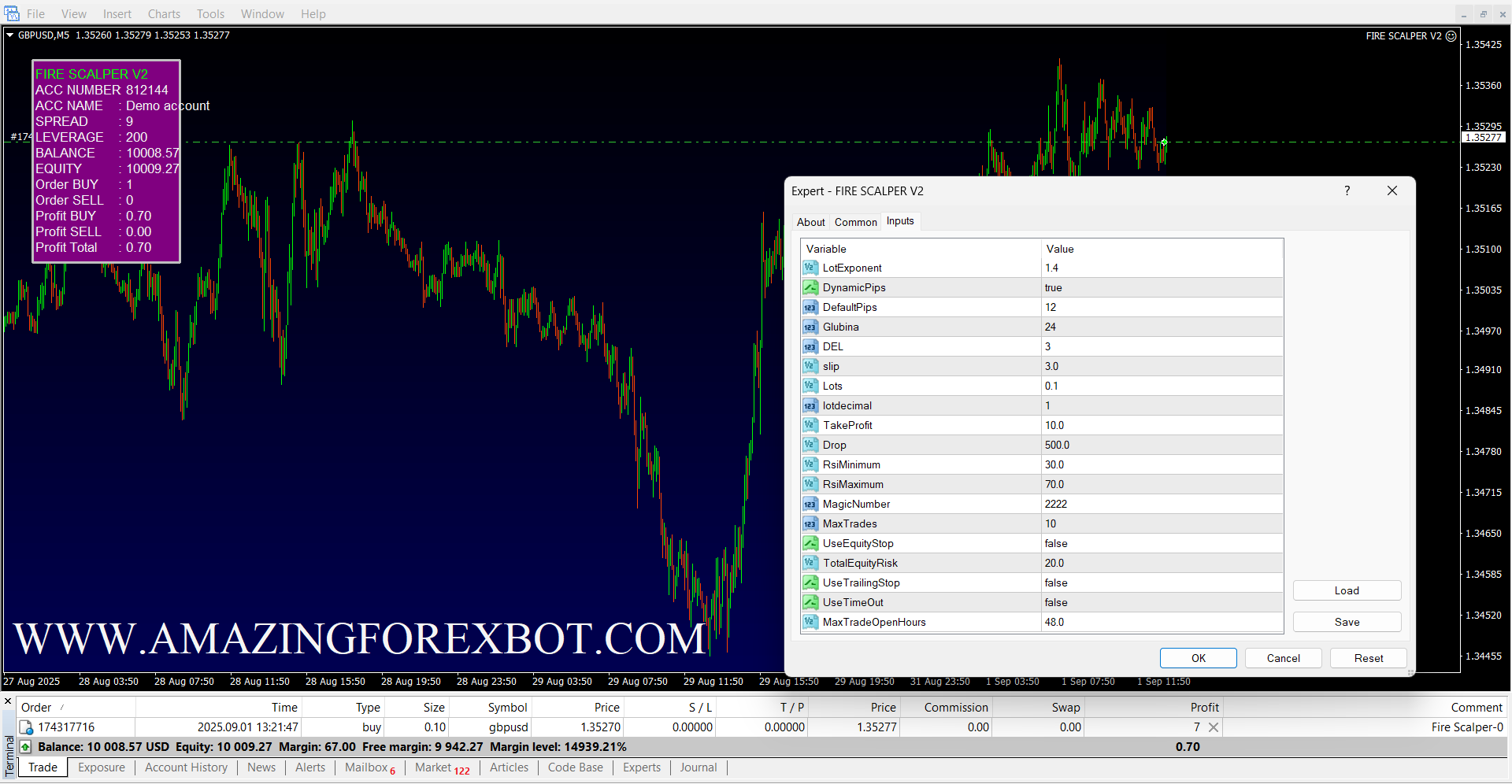
Task: Close the Terminal panel
Action: coord(8,701)
